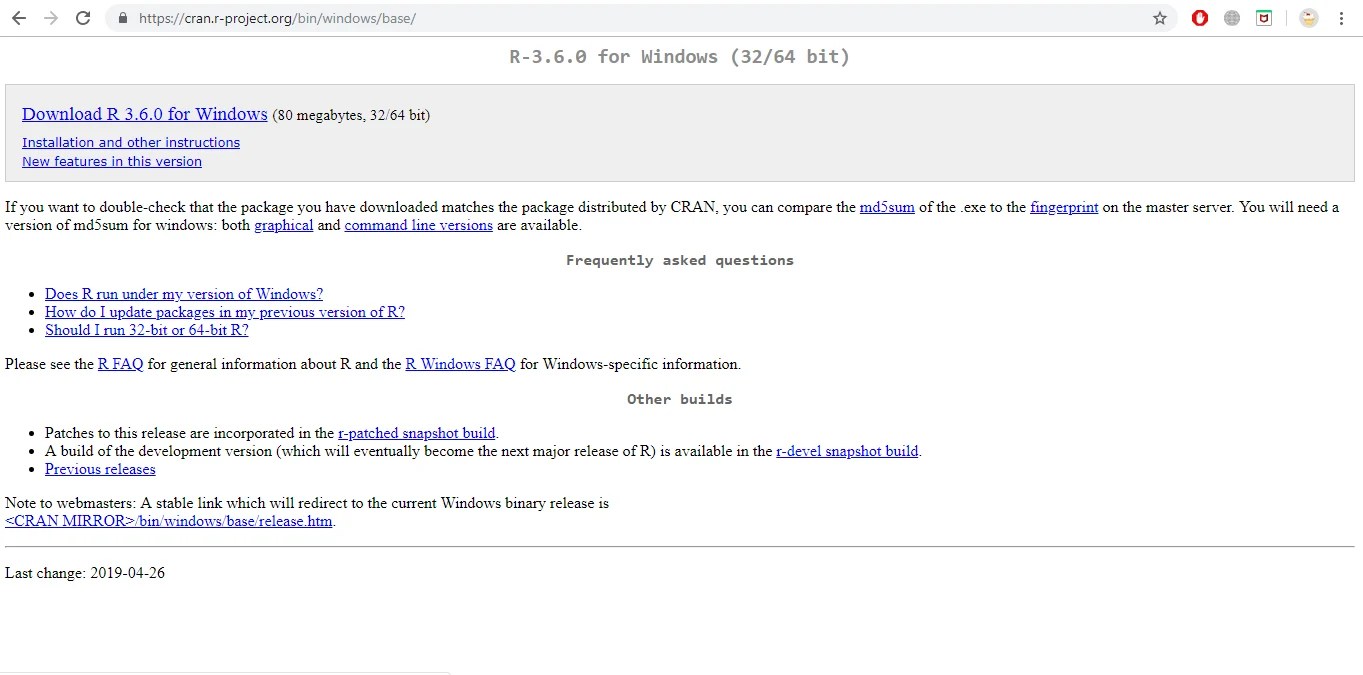Open Chrome's three-dot menu
The image size is (1363, 675).
pos(1341,18)
